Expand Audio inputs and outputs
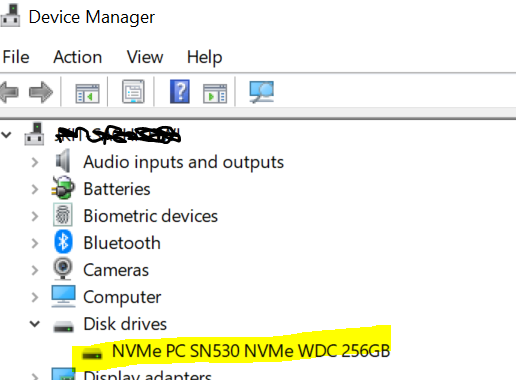This screenshot has width=516, height=380. coord(35,162)
